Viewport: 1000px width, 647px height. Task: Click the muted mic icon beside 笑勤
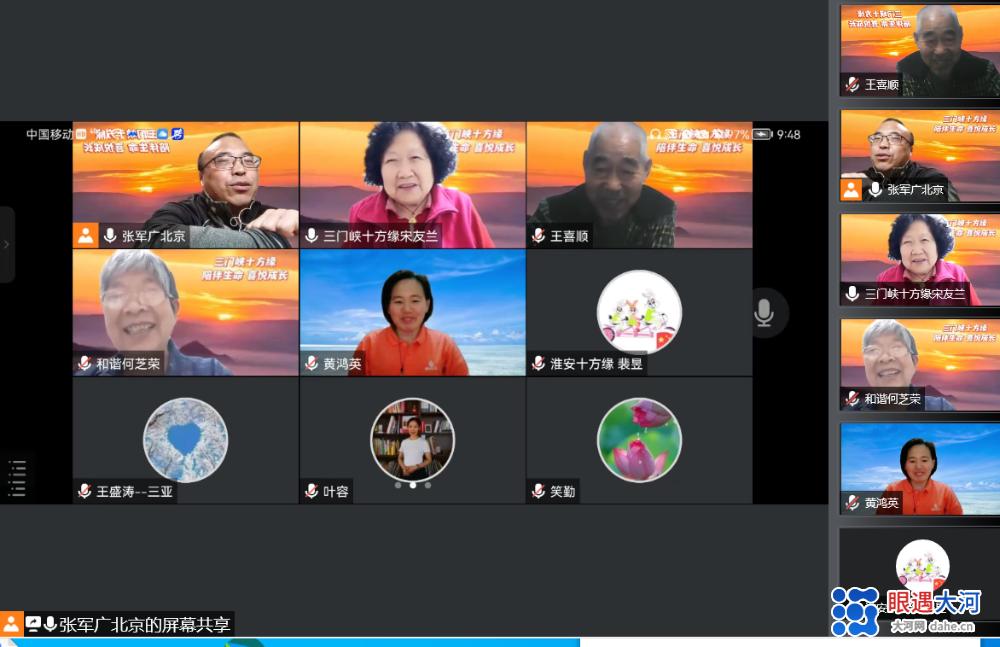[538, 491]
